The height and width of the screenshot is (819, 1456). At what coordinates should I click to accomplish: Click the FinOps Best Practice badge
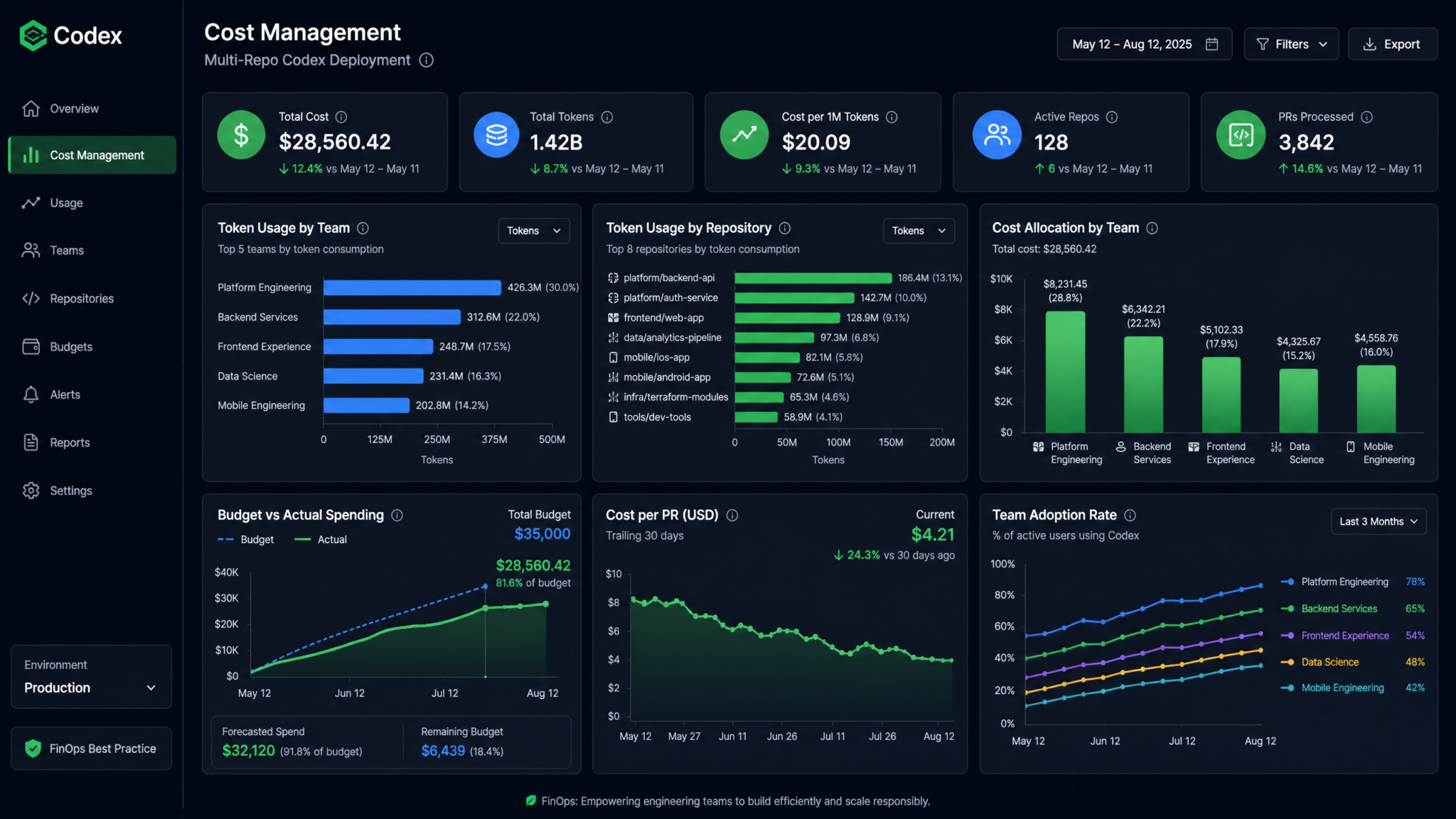tap(91, 749)
